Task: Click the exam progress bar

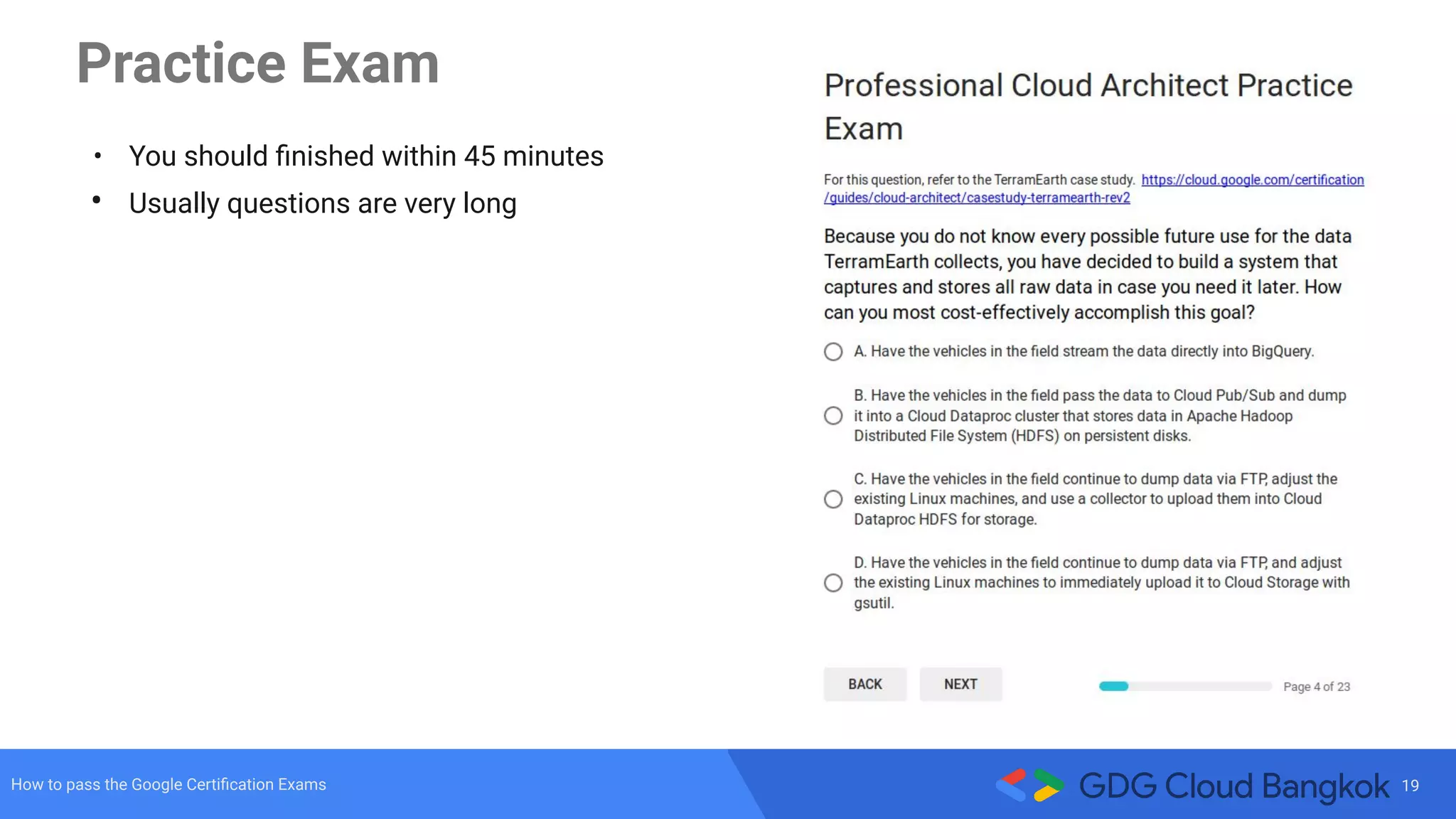Action: click(x=1185, y=686)
